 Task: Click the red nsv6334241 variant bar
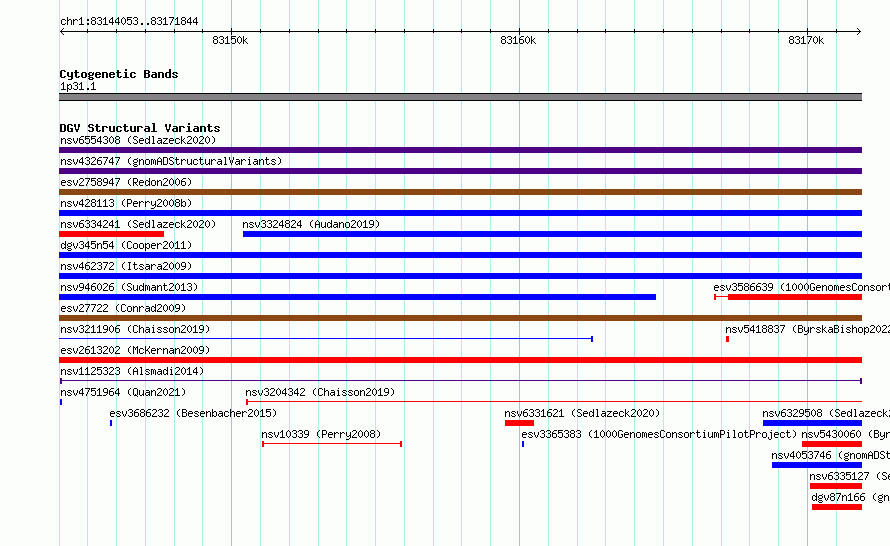pyautogui.click(x=111, y=234)
